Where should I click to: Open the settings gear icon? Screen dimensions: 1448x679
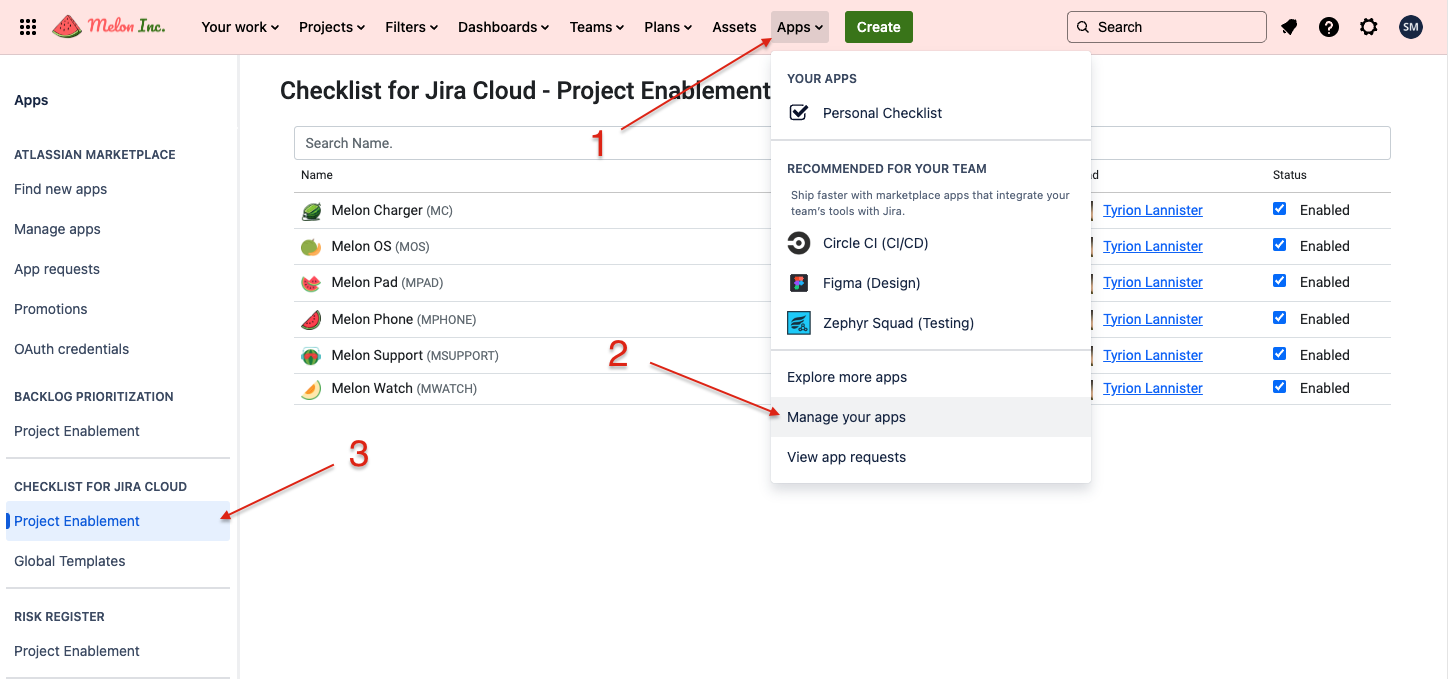point(1369,27)
